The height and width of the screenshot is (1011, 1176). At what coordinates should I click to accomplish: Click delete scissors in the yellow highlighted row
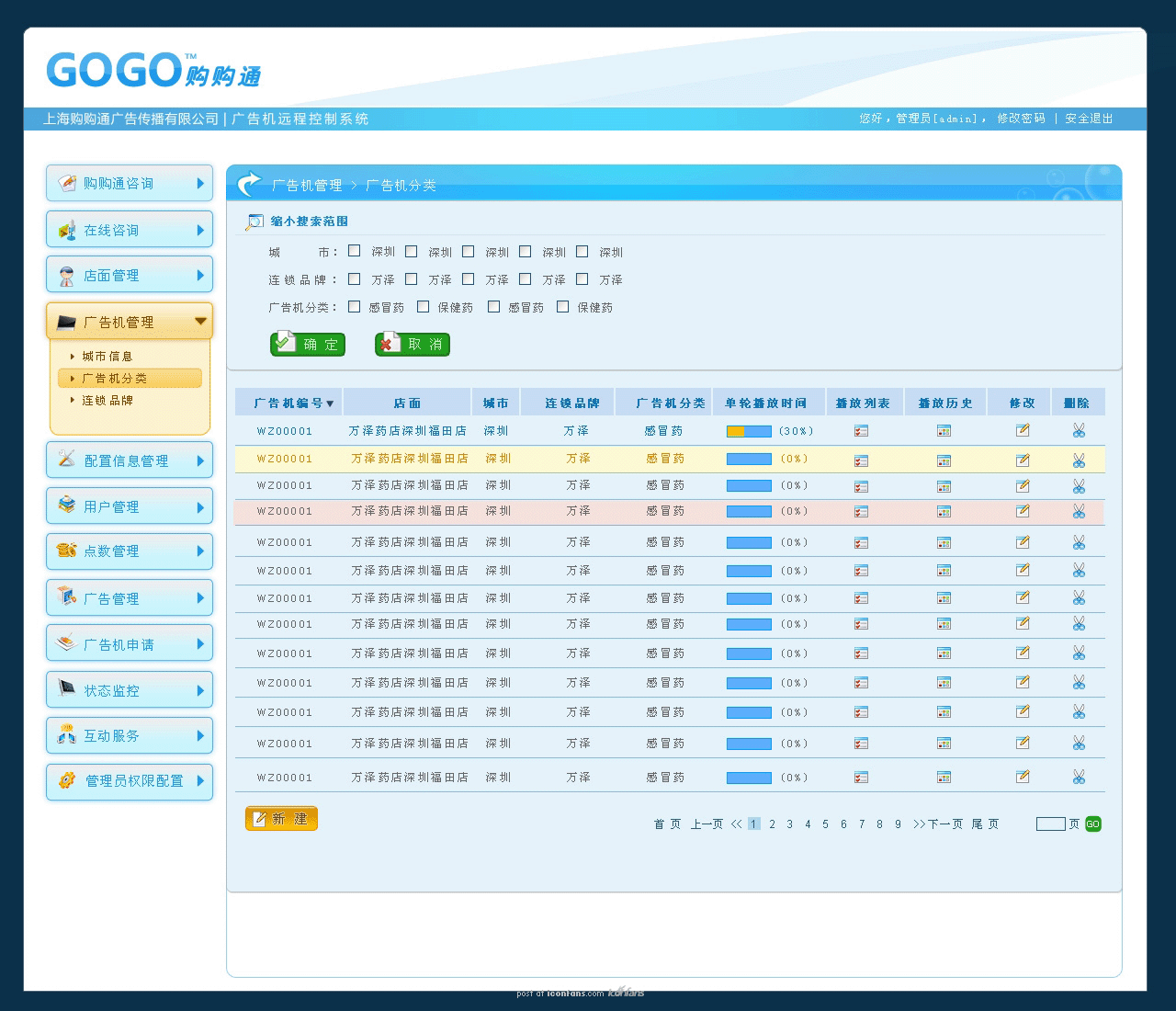[1079, 460]
